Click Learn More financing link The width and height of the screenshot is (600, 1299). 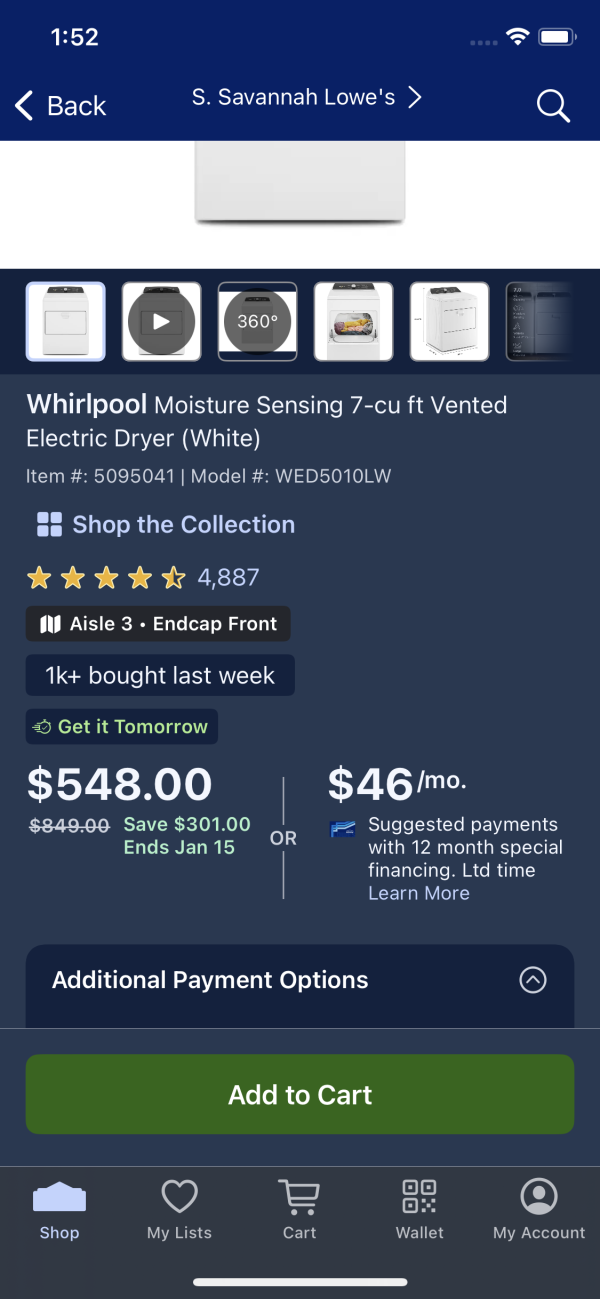click(x=419, y=893)
